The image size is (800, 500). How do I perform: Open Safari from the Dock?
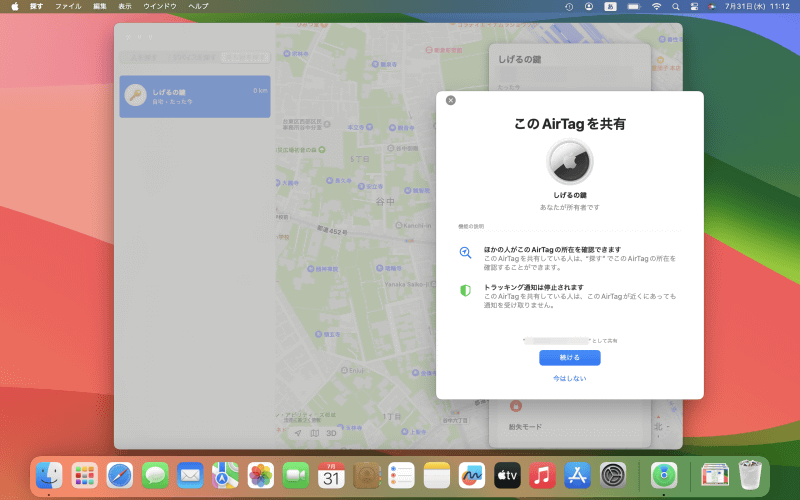(x=120, y=475)
